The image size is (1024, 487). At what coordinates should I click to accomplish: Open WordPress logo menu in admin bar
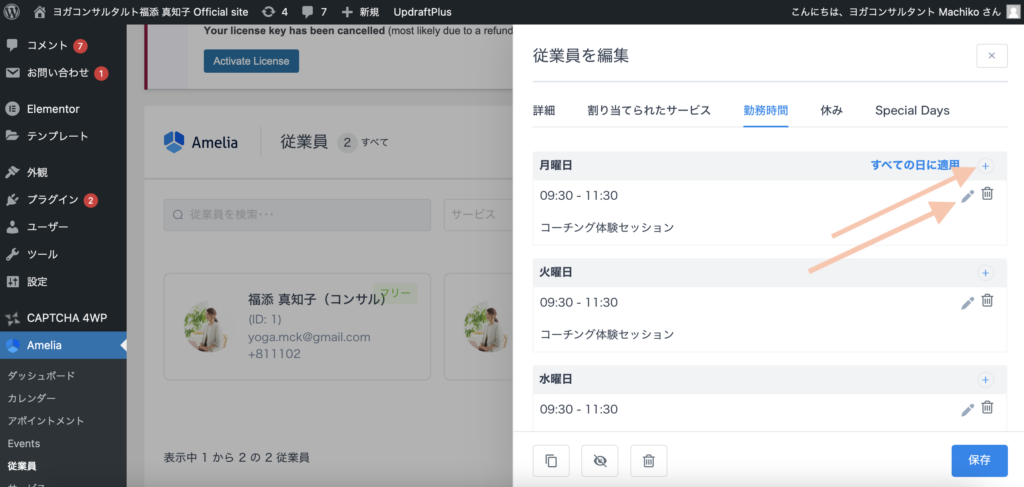click(13, 12)
